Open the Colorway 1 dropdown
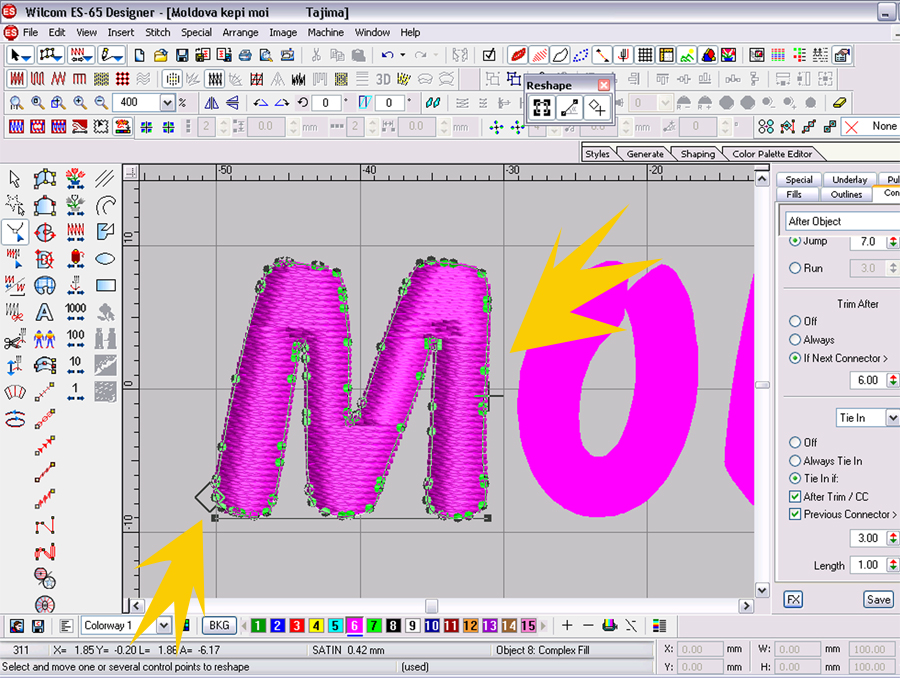900x678 pixels. [164, 626]
